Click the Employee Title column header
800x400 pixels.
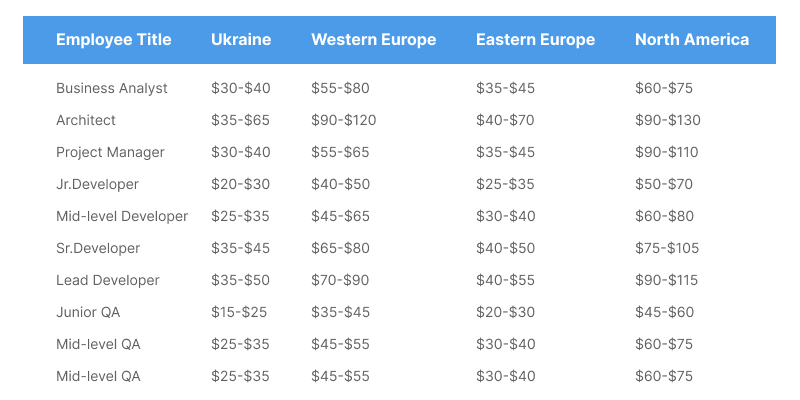pyautogui.click(x=113, y=40)
